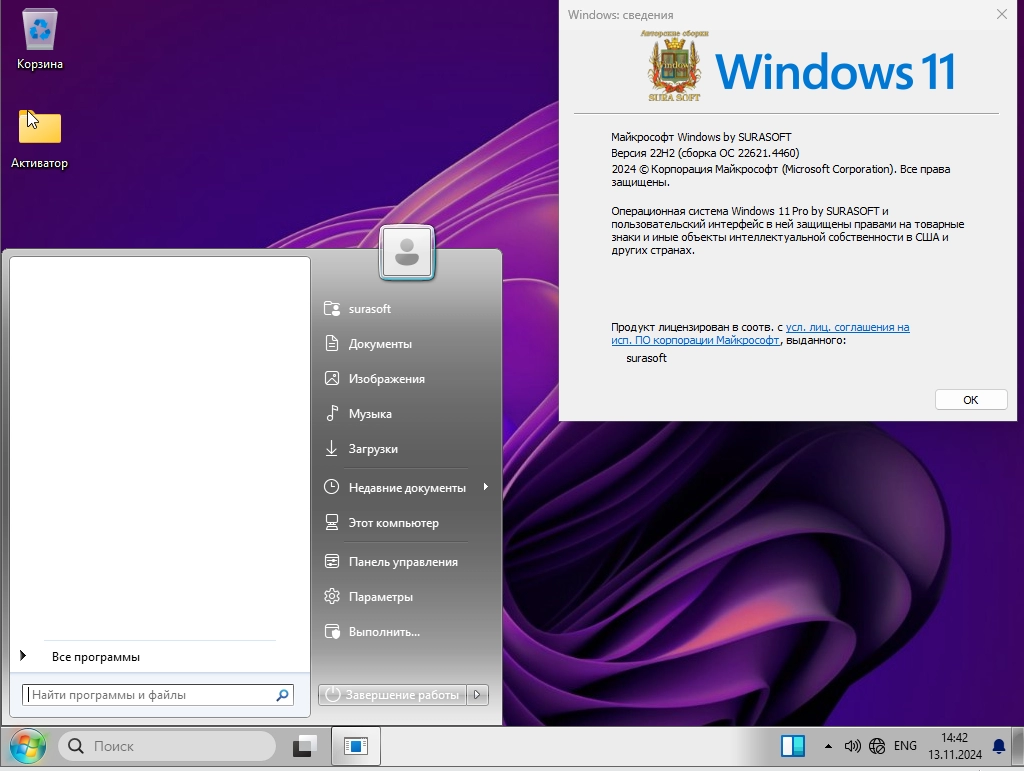Image resolution: width=1024 pixels, height=771 pixels.
Task: Show hidden tray icons arrow
Action: pos(828,746)
